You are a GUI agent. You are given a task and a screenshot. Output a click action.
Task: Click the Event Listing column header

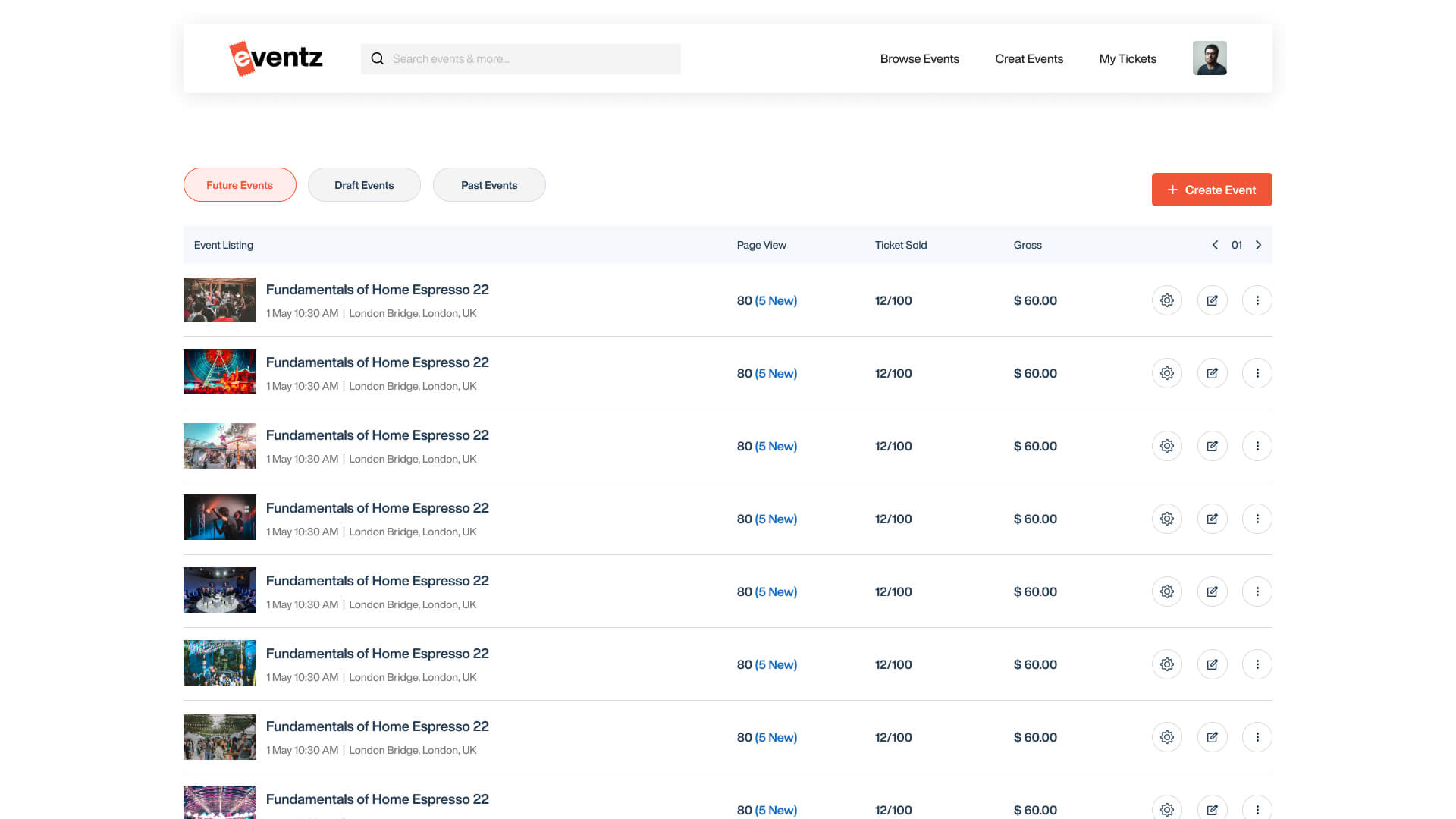[x=224, y=245]
